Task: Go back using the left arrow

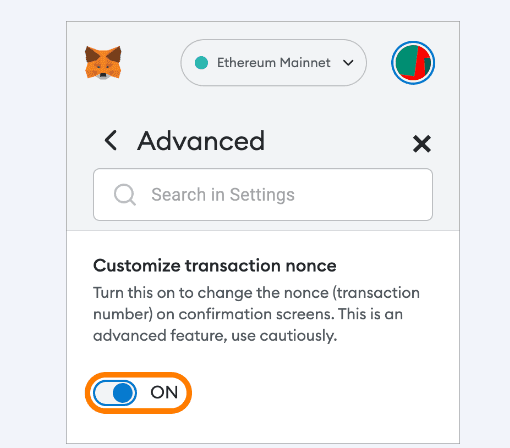Action: pyautogui.click(x=111, y=140)
